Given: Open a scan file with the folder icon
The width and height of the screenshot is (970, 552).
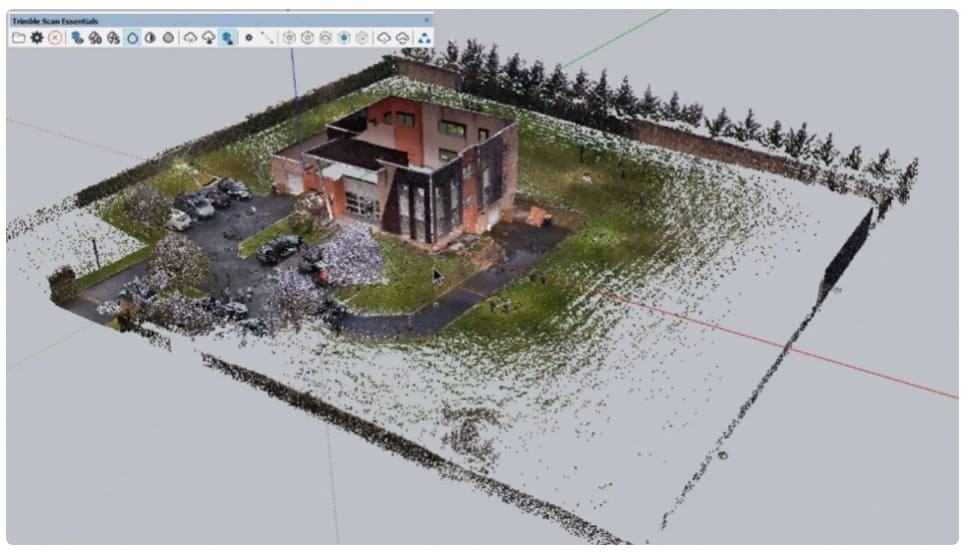Looking at the screenshot, I should [x=19, y=38].
